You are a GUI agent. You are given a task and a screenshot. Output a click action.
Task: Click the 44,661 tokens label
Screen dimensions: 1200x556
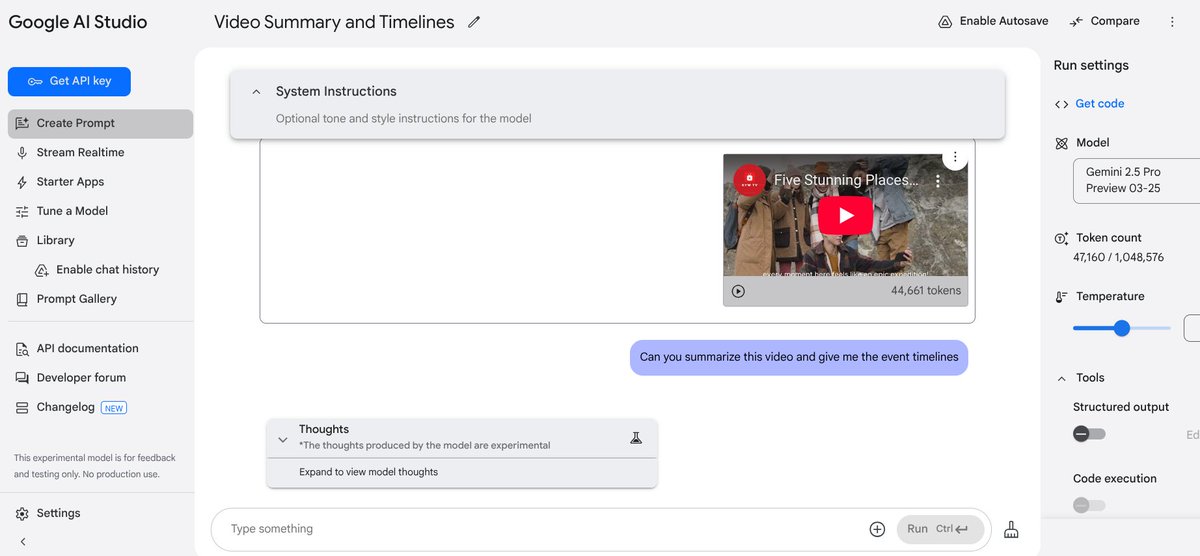pos(926,291)
